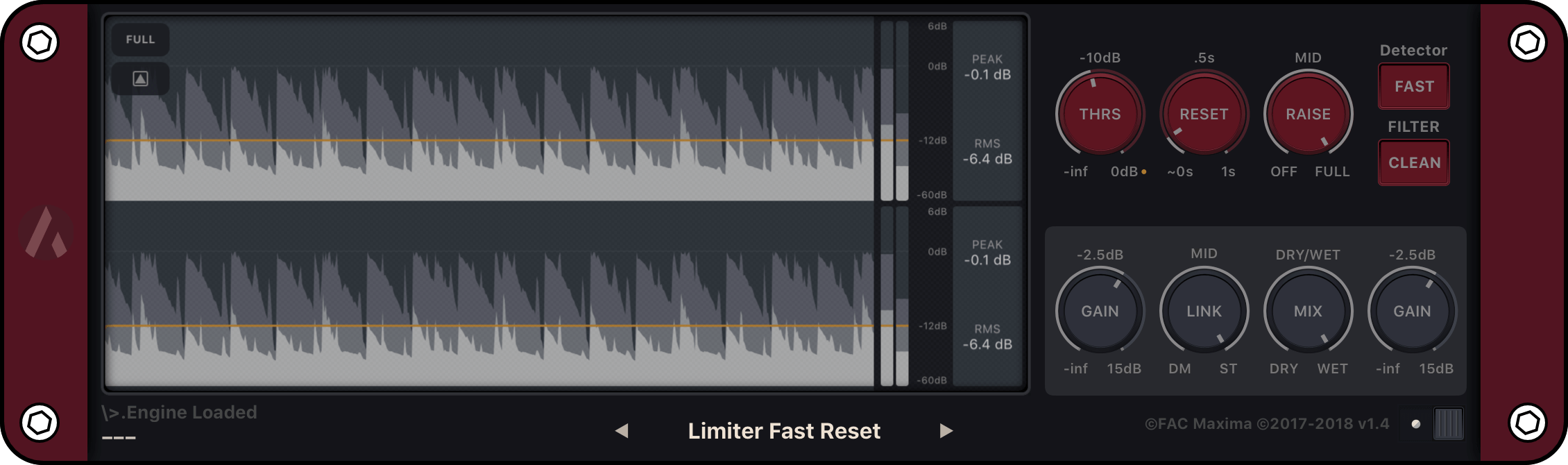
Task: Click the RAISE knob
Action: pos(1308,113)
